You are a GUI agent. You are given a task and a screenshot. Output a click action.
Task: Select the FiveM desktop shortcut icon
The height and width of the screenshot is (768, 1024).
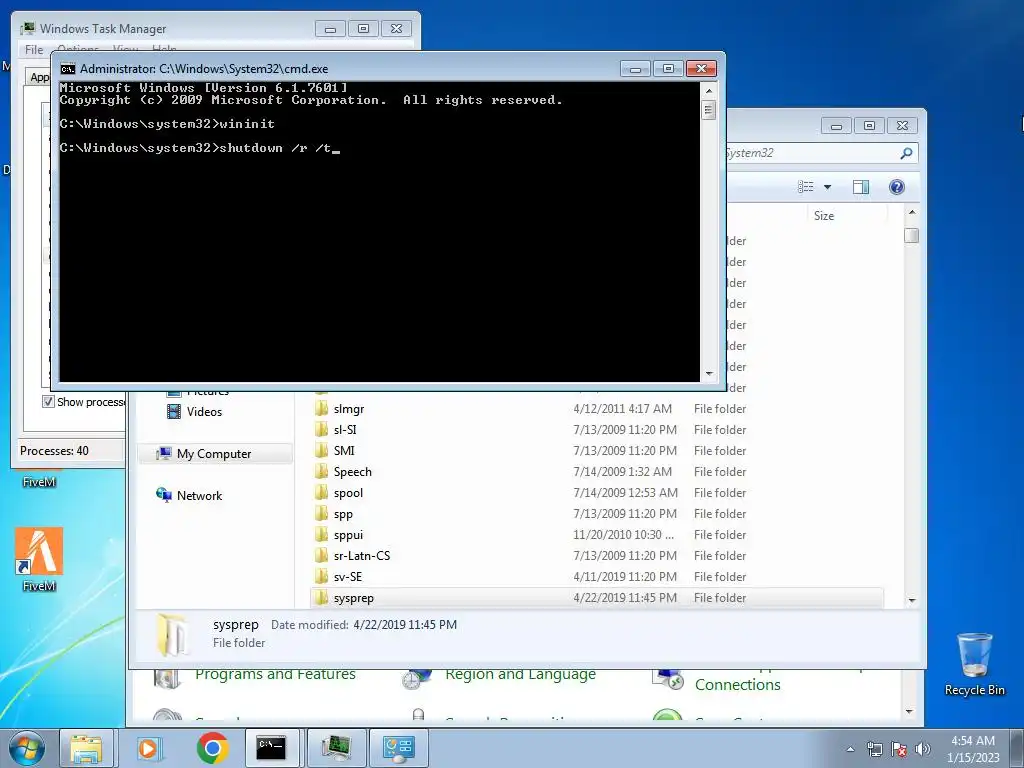[x=39, y=560]
